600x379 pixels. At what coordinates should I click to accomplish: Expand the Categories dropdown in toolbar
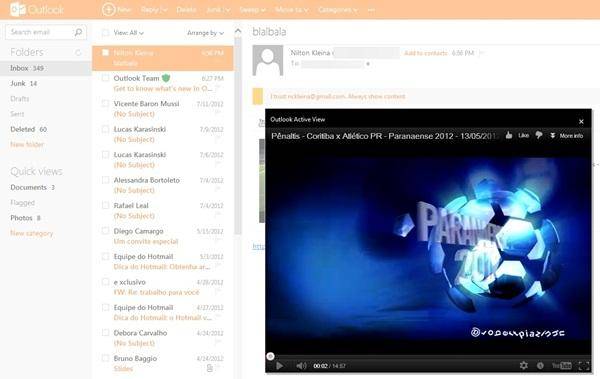338,10
